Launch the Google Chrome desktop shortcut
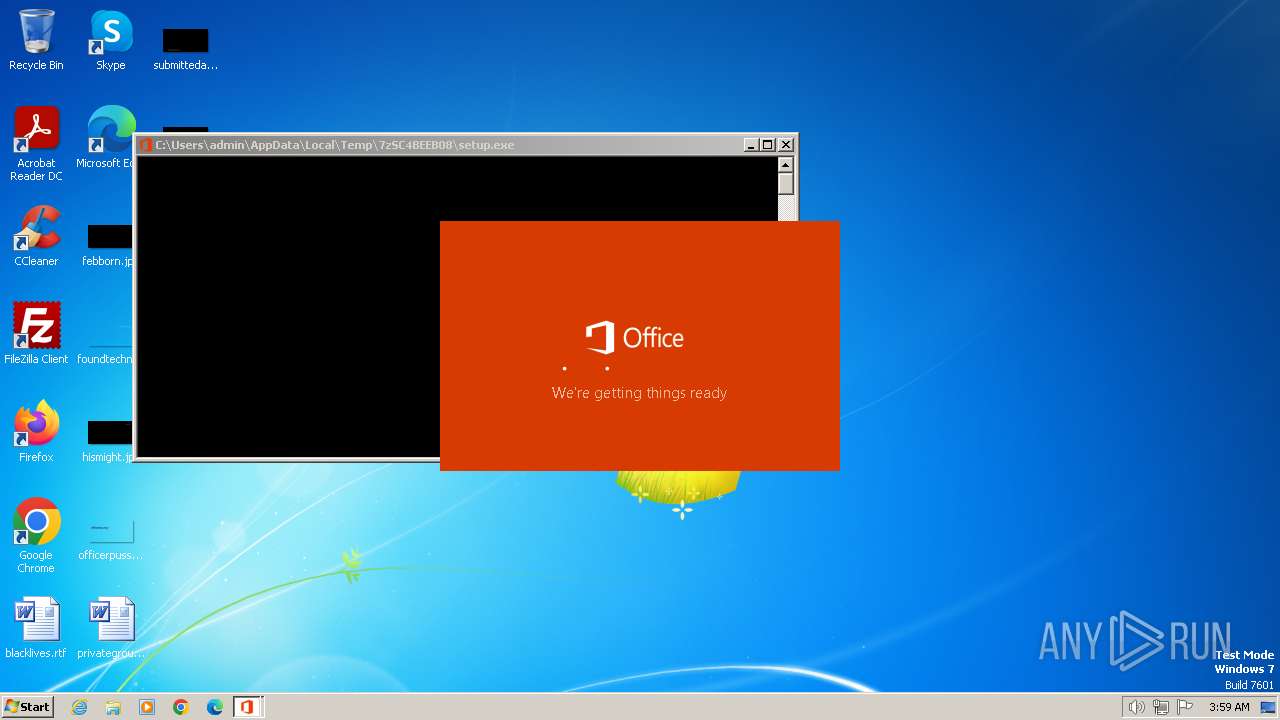This screenshot has height=720, width=1280. click(36, 536)
